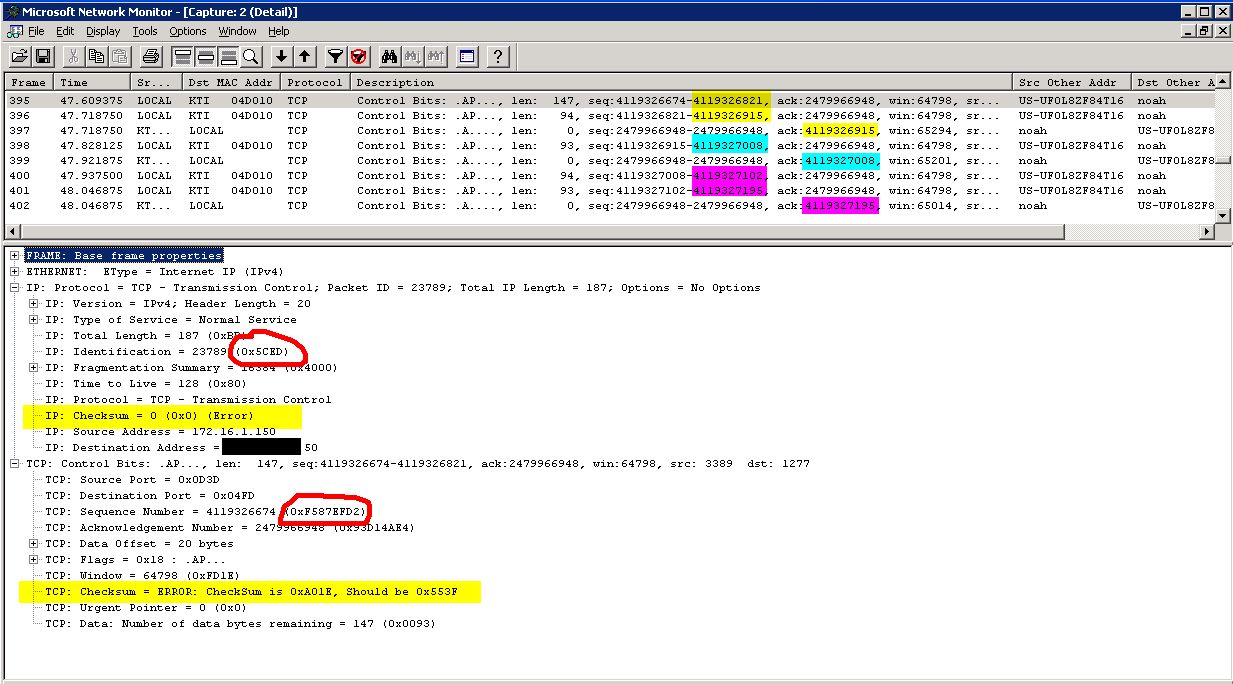Open the Display menu
Viewport: 1233px width, 684px height.
[x=102, y=31]
